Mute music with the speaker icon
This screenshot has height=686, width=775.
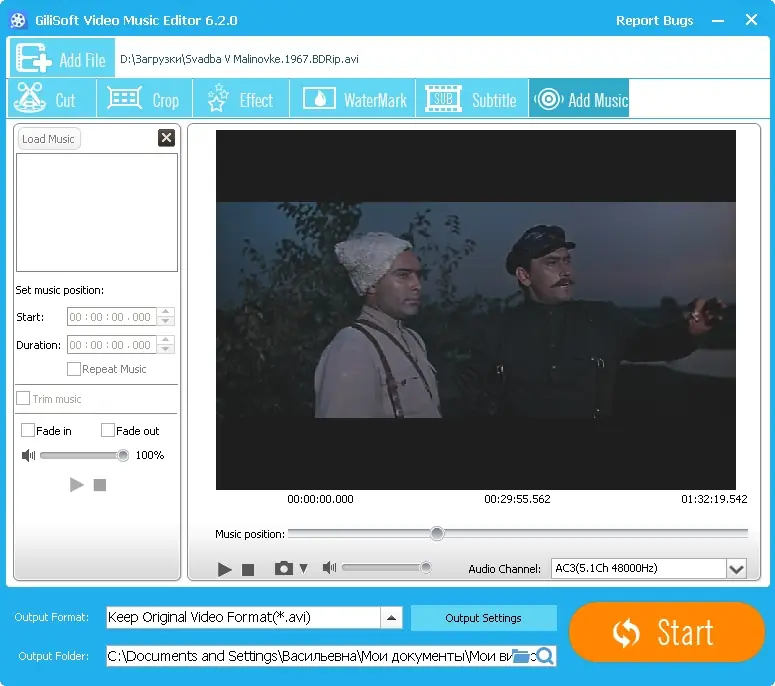(28, 455)
